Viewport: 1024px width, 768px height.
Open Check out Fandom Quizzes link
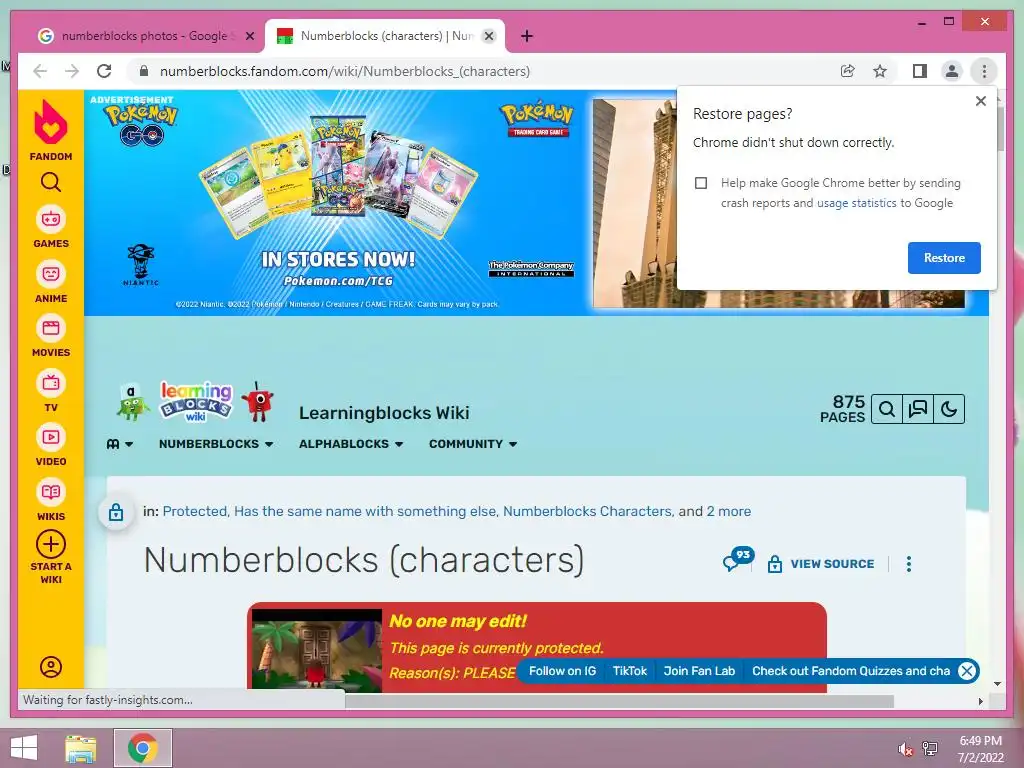point(850,671)
